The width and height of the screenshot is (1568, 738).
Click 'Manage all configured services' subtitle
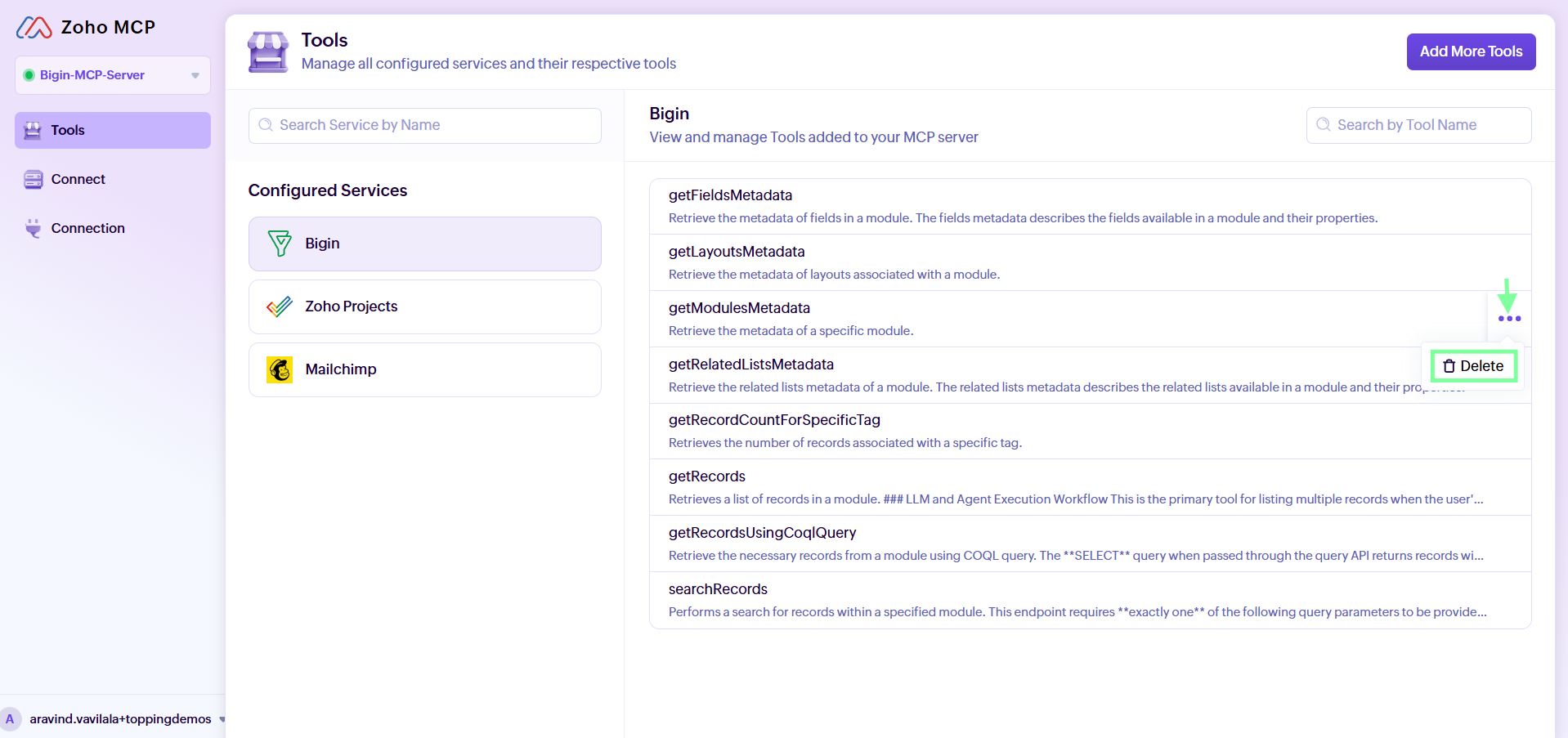(488, 64)
